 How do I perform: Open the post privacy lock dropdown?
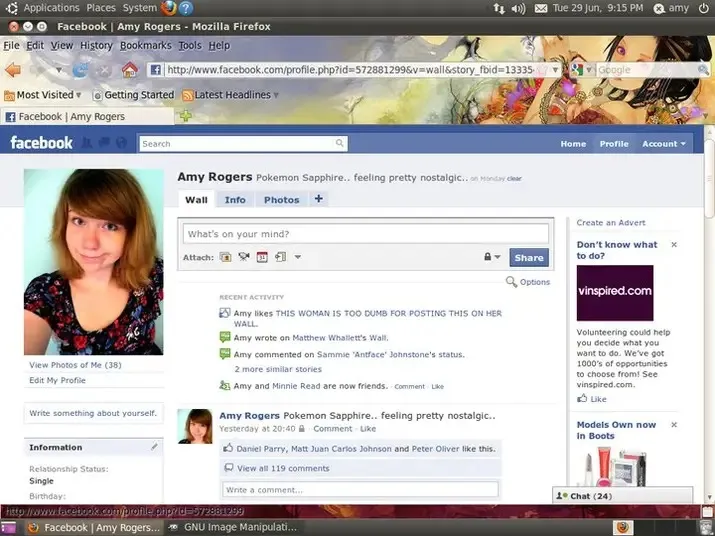pyautogui.click(x=492, y=257)
